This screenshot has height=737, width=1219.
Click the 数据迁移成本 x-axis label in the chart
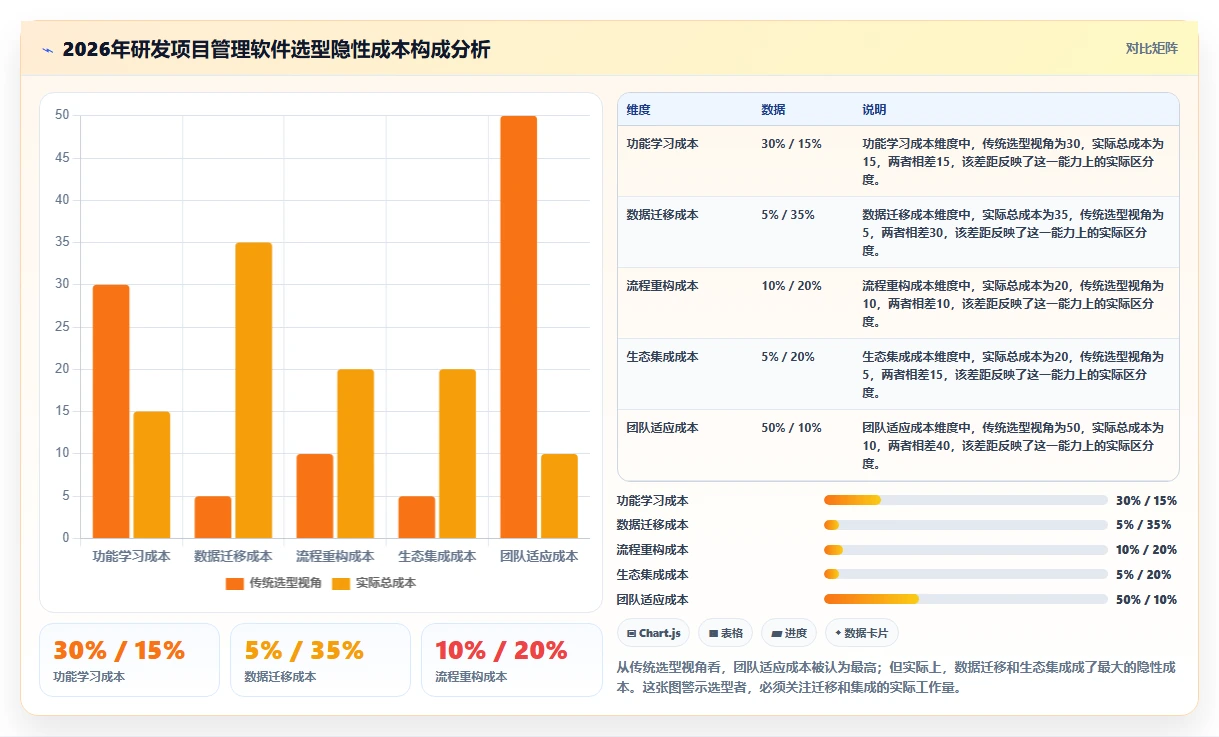click(233, 556)
